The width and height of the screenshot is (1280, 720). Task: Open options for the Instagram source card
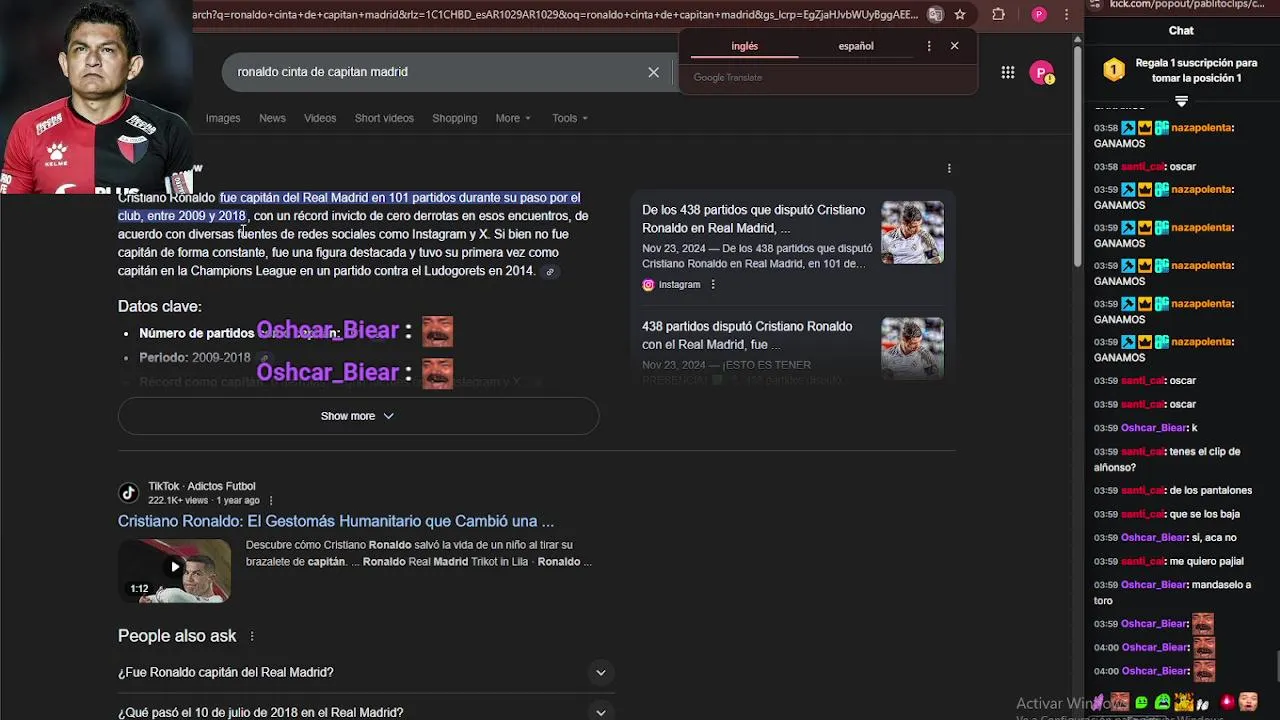click(x=713, y=284)
